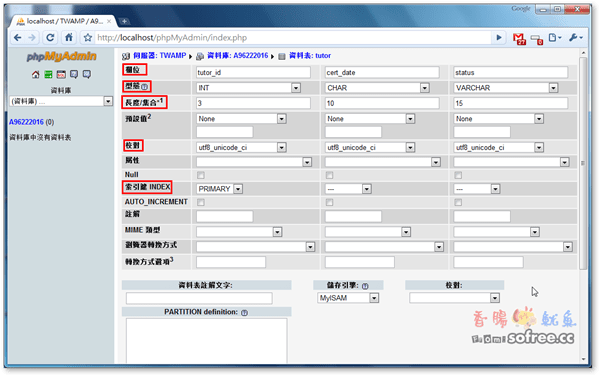Click cert_date field name input

(x=382, y=73)
